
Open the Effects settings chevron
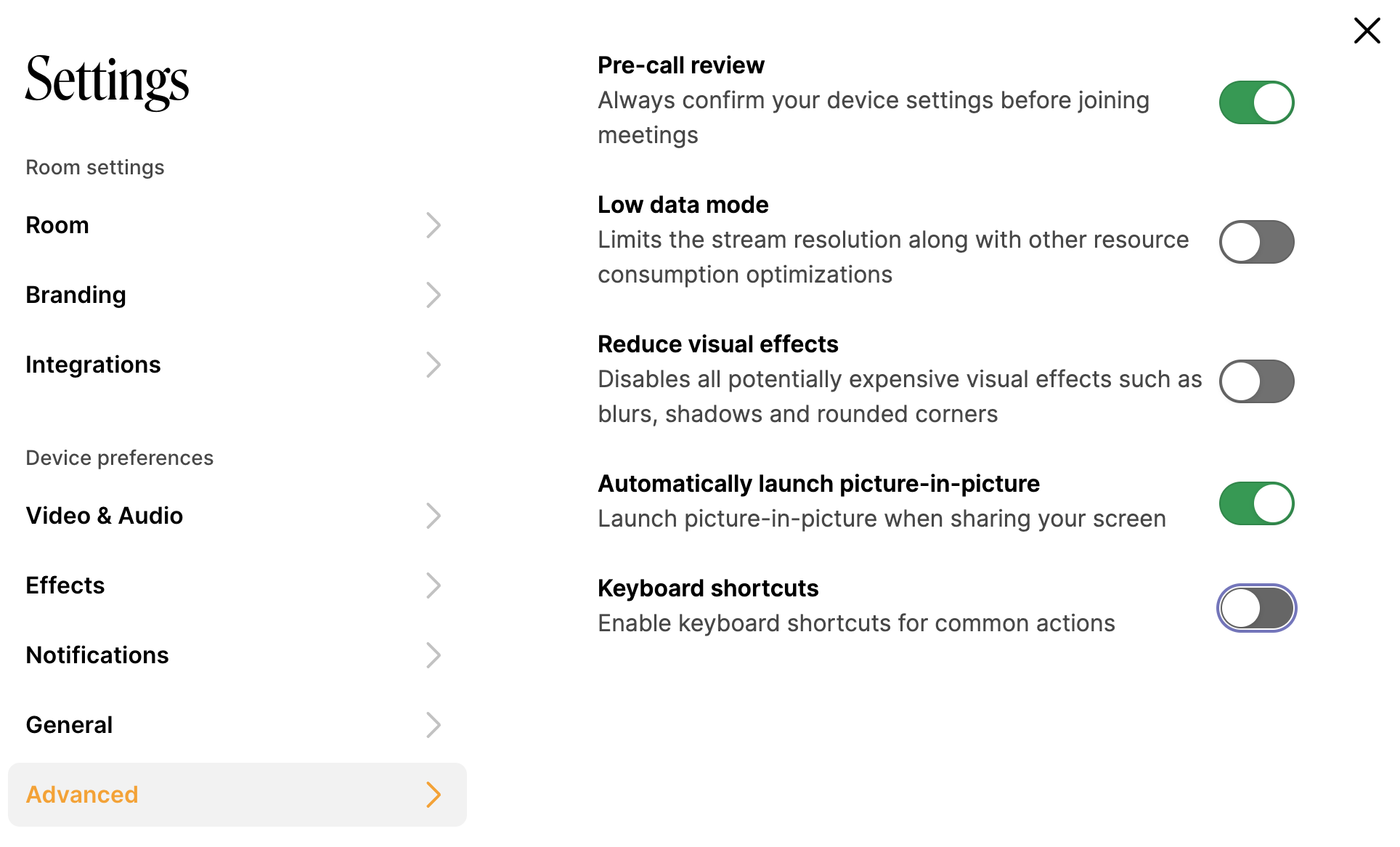coord(434,585)
